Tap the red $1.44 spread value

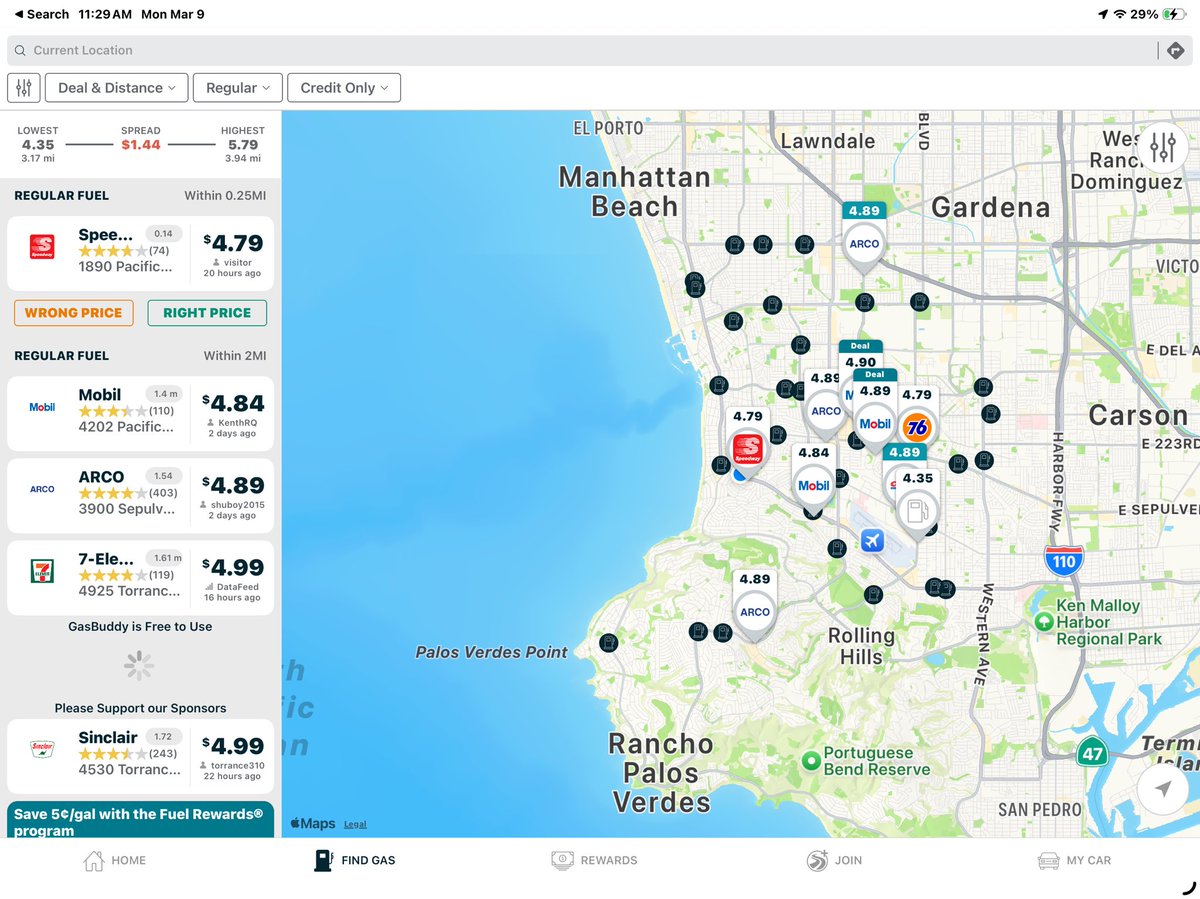pos(141,145)
